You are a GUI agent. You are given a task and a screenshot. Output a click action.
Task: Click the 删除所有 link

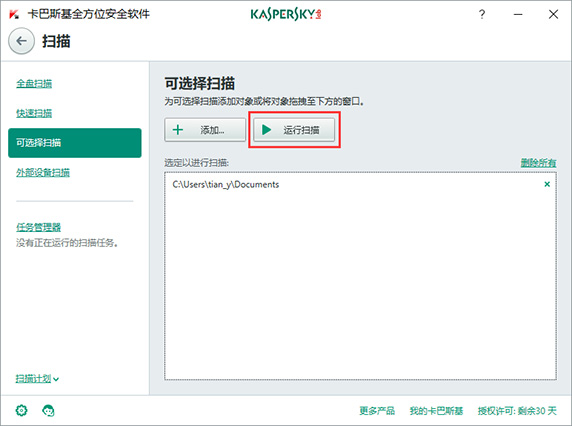(538, 163)
